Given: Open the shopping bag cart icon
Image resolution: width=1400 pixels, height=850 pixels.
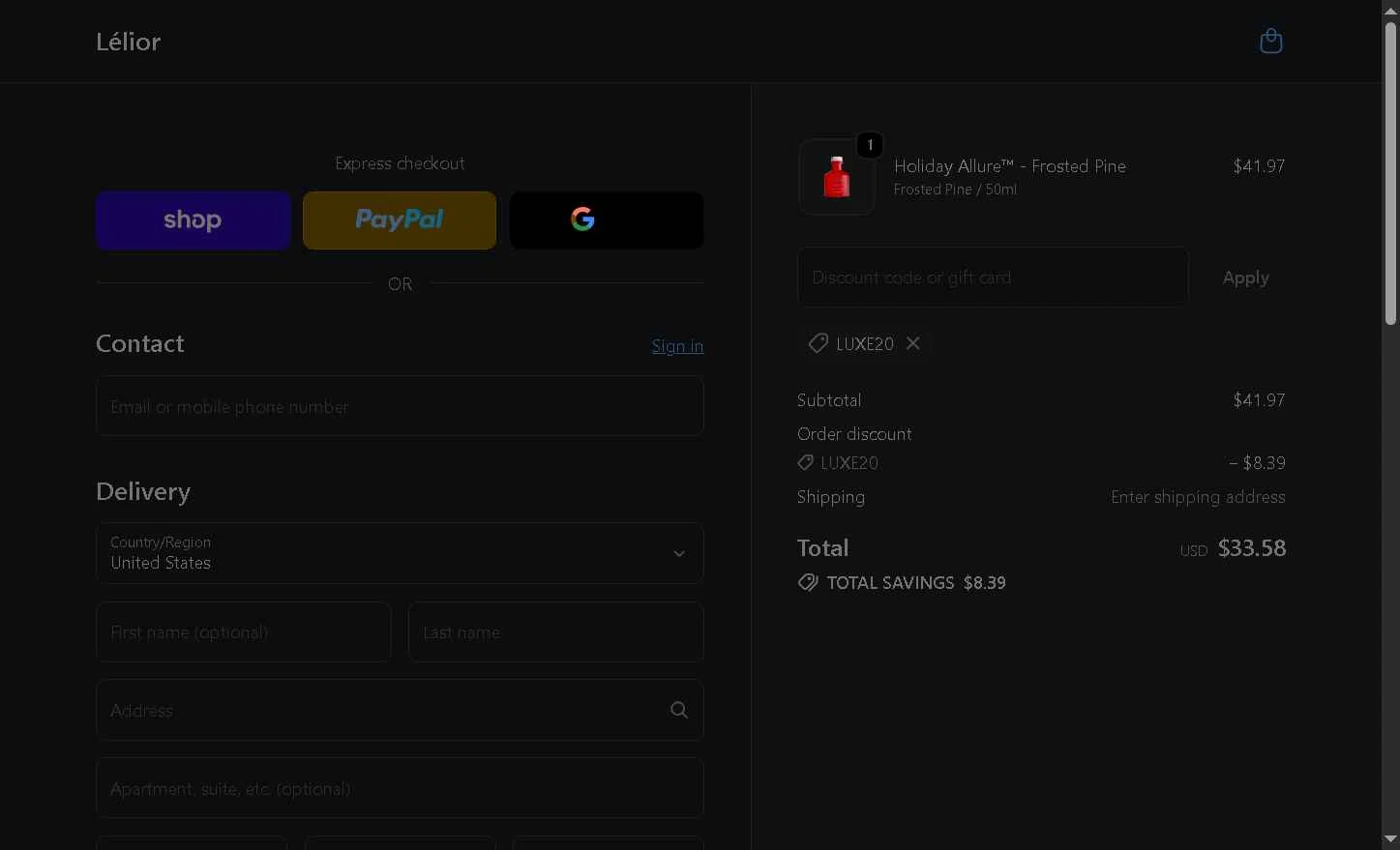Looking at the screenshot, I should coord(1270,42).
